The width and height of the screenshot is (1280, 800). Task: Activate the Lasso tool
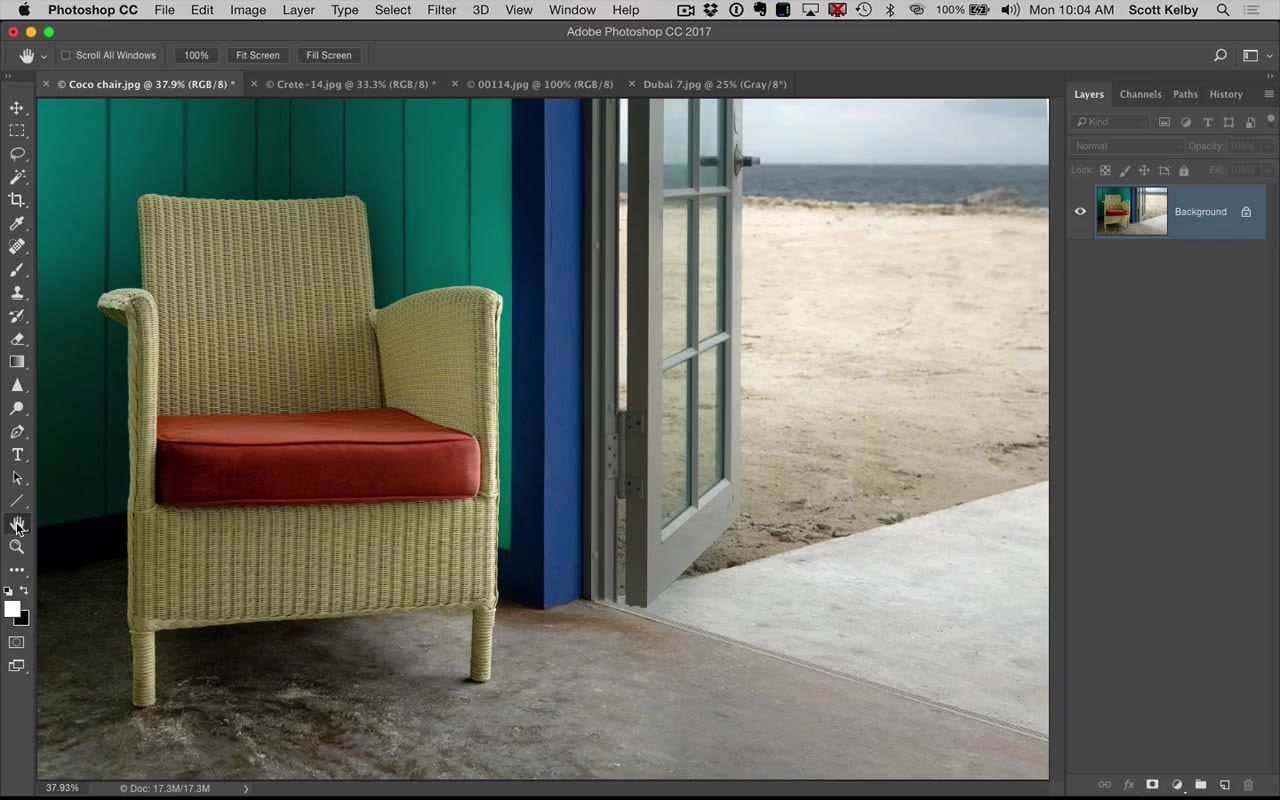pos(16,153)
